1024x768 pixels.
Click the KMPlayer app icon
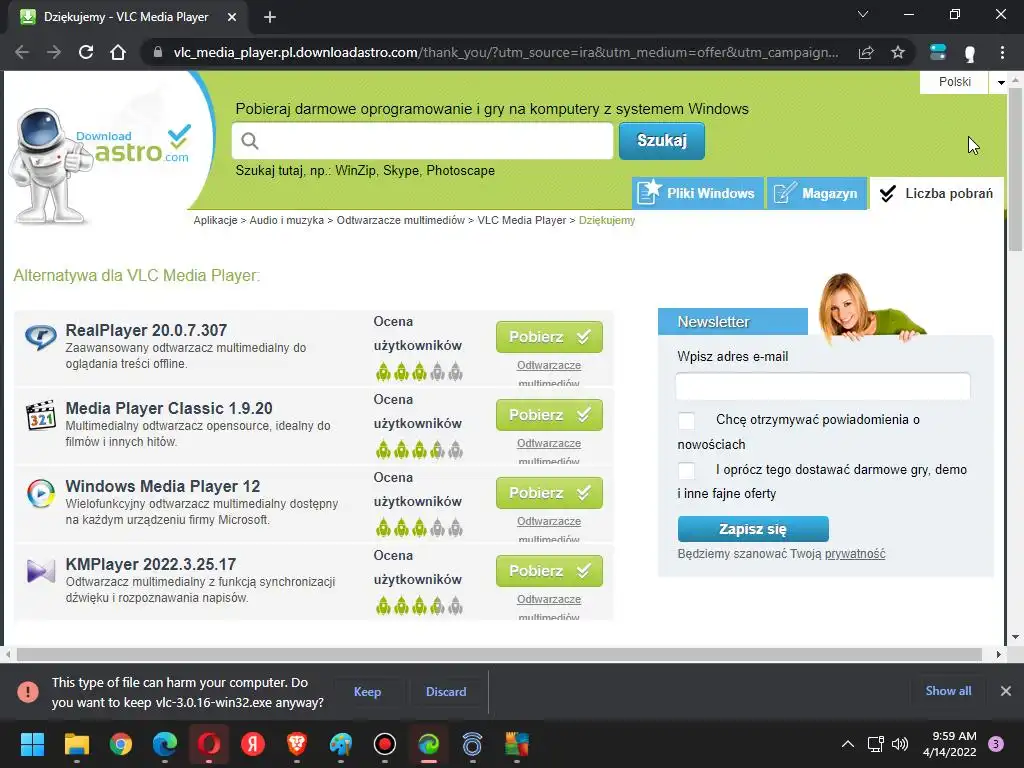click(40, 571)
